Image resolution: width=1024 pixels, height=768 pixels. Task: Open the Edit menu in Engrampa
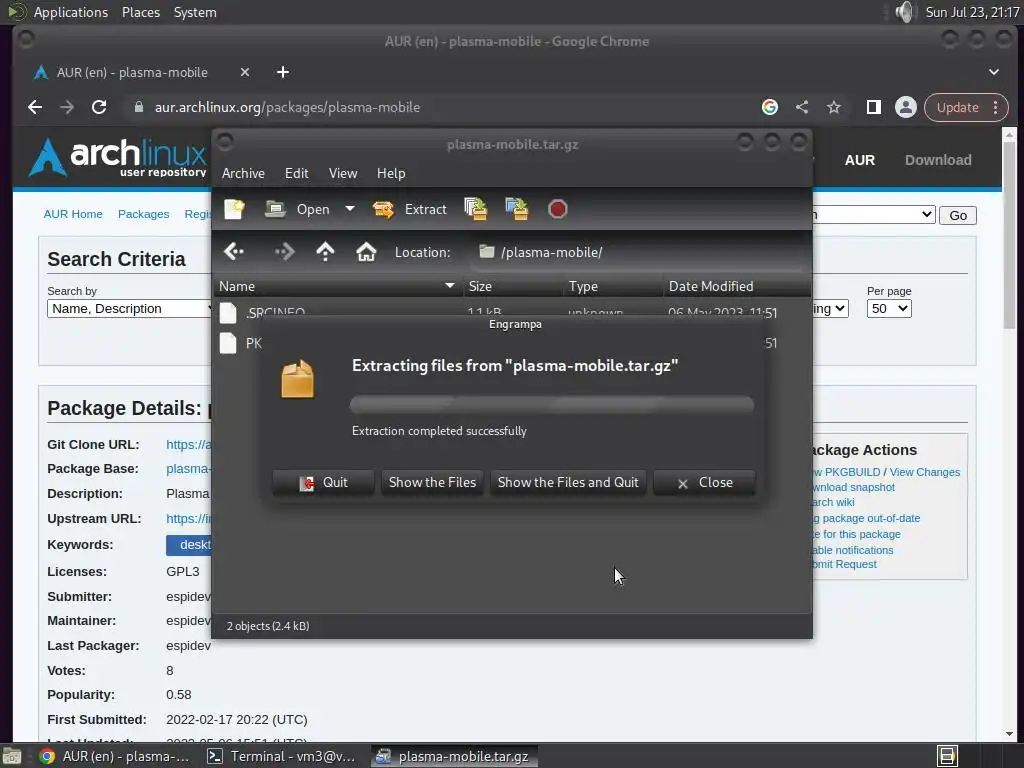pos(296,173)
